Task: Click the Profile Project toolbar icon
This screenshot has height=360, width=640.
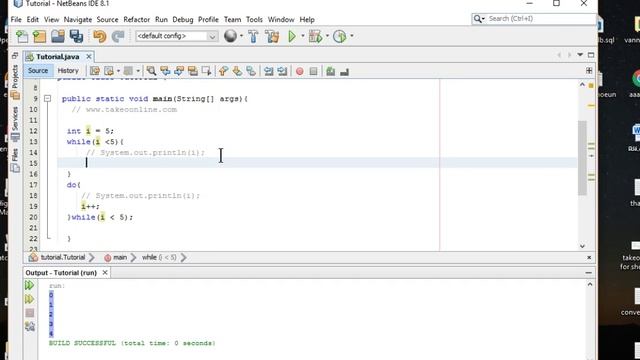Action: 339,36
